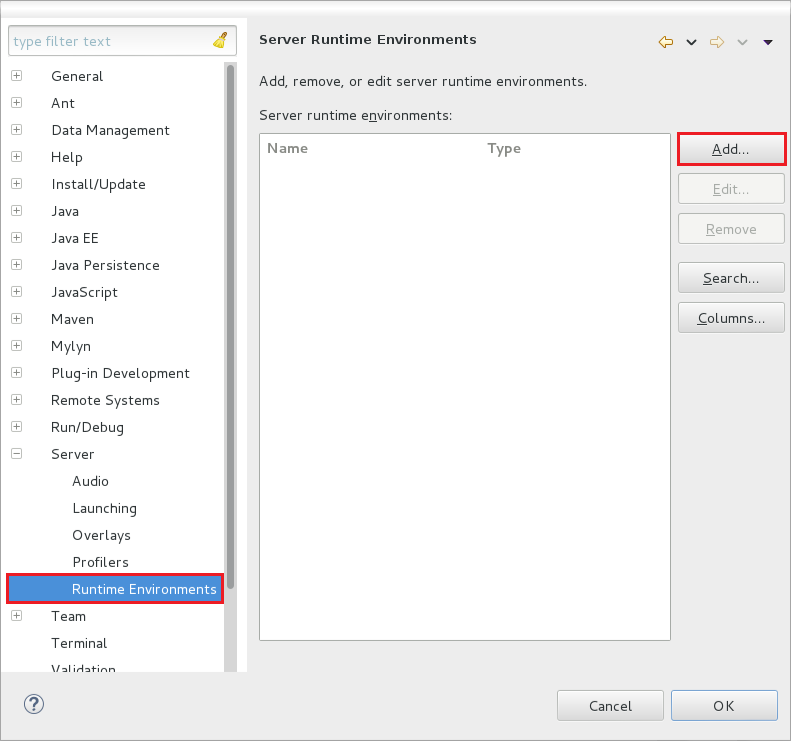Open the help question mark icon
This screenshot has height=741, width=791.
[x=34, y=704]
